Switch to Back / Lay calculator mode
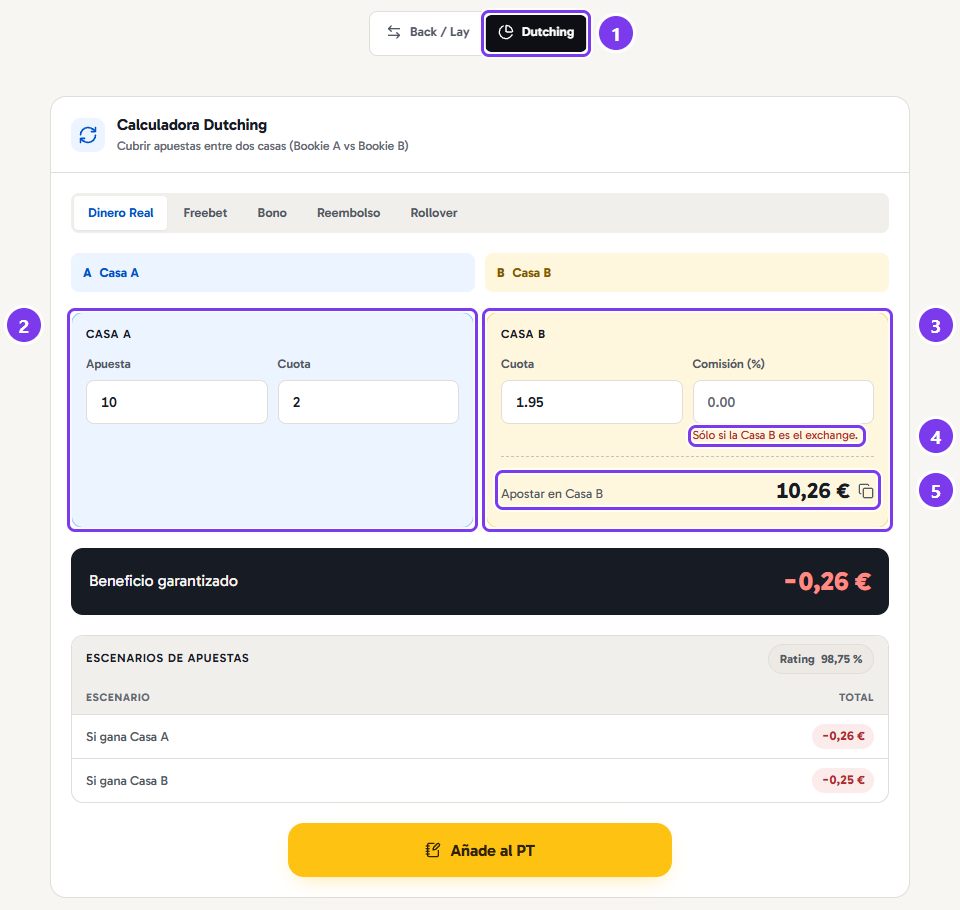This screenshot has height=910, width=960. coord(427,32)
